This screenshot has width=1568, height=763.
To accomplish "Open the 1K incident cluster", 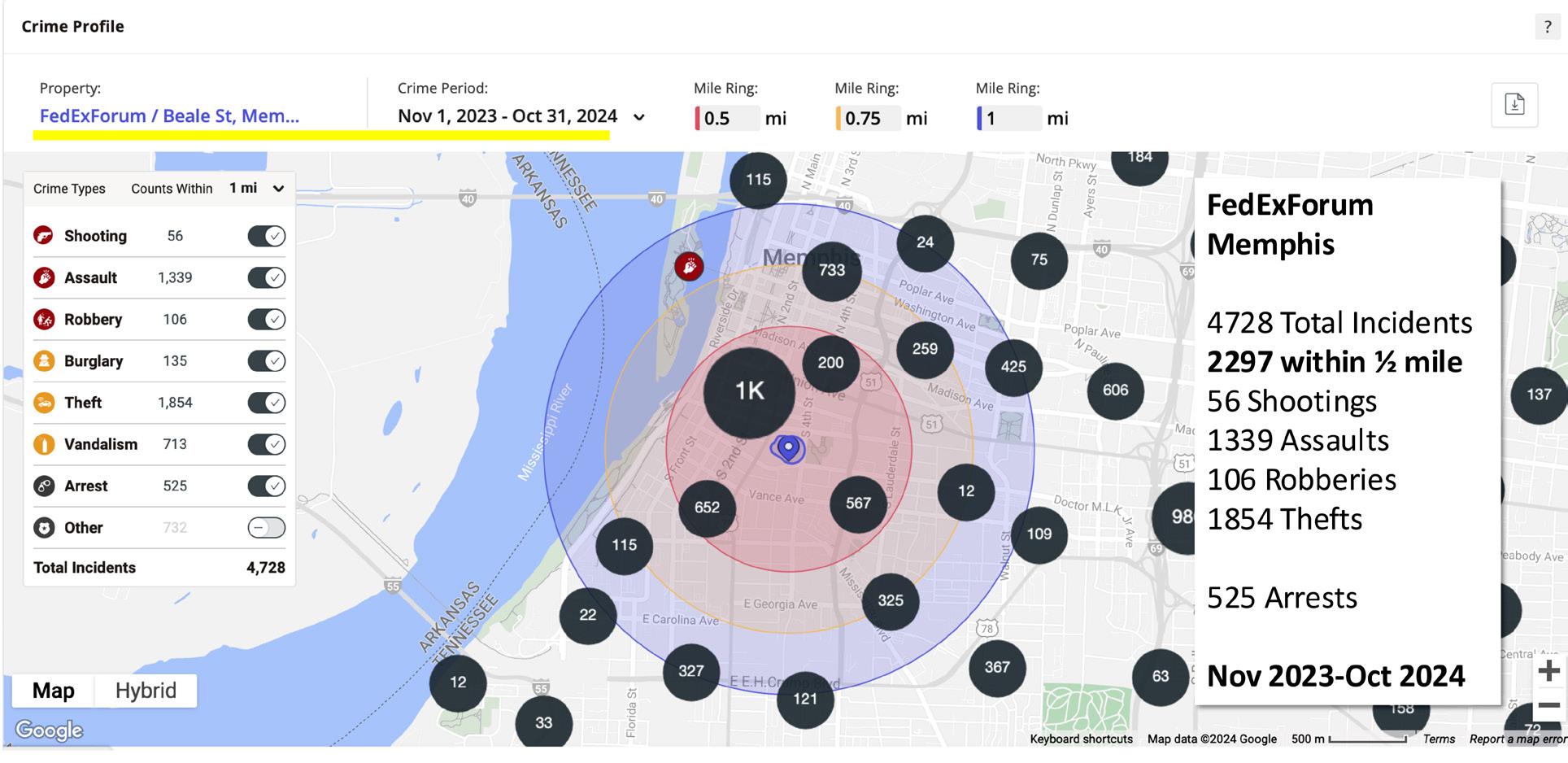I will (x=749, y=391).
